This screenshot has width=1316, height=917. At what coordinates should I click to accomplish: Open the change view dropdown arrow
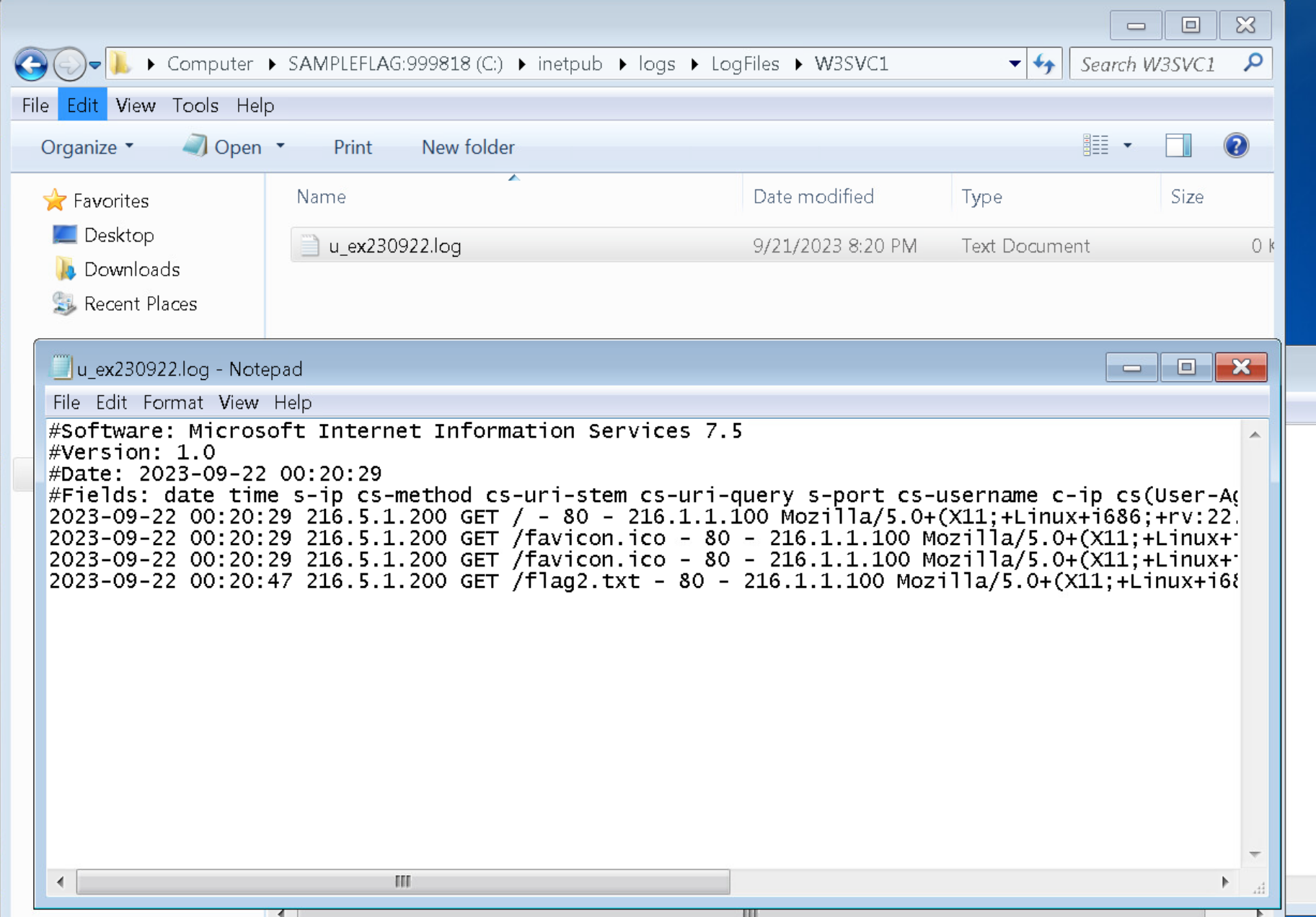point(1127,146)
